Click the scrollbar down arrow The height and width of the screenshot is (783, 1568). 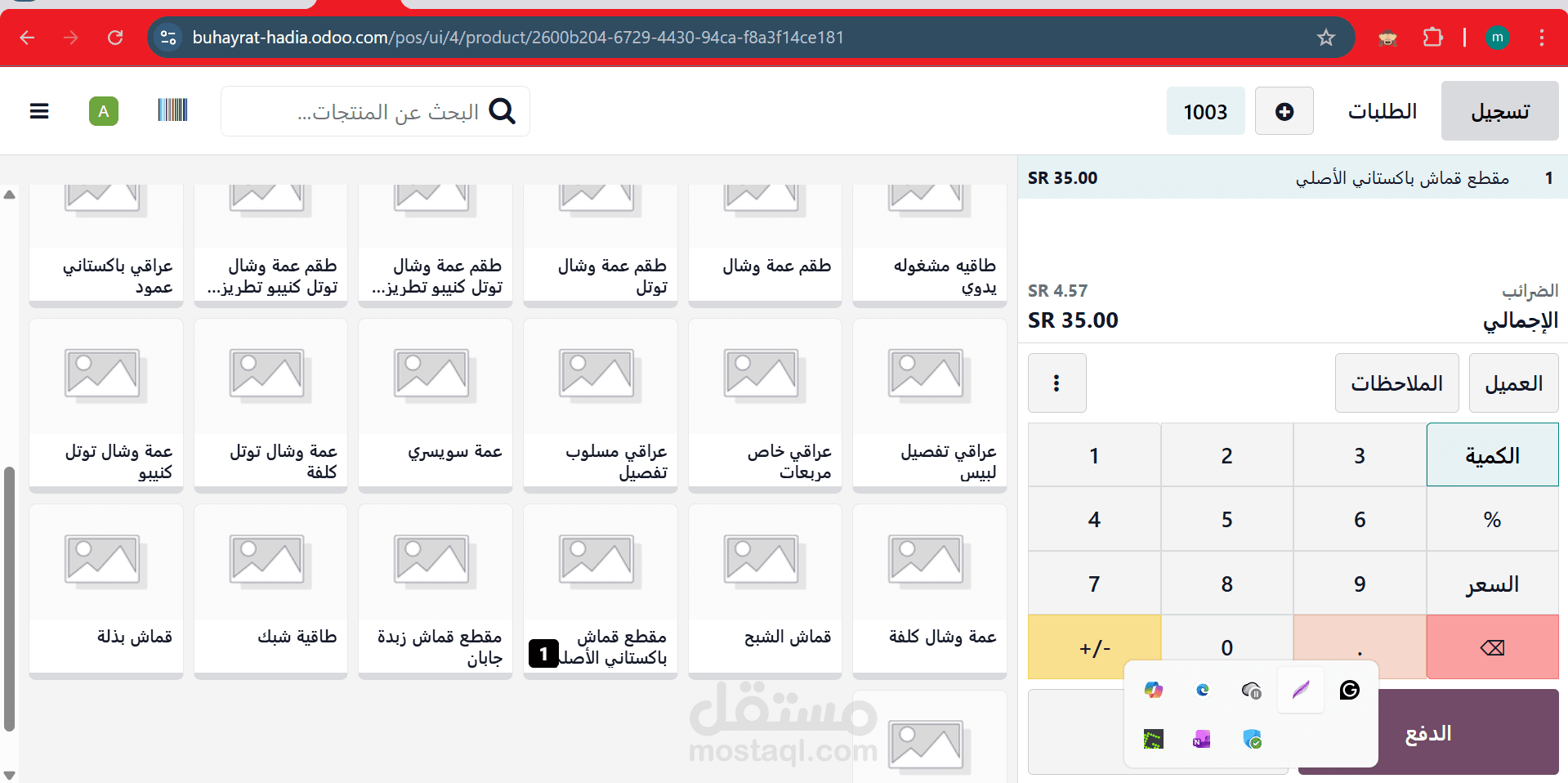click(9, 774)
